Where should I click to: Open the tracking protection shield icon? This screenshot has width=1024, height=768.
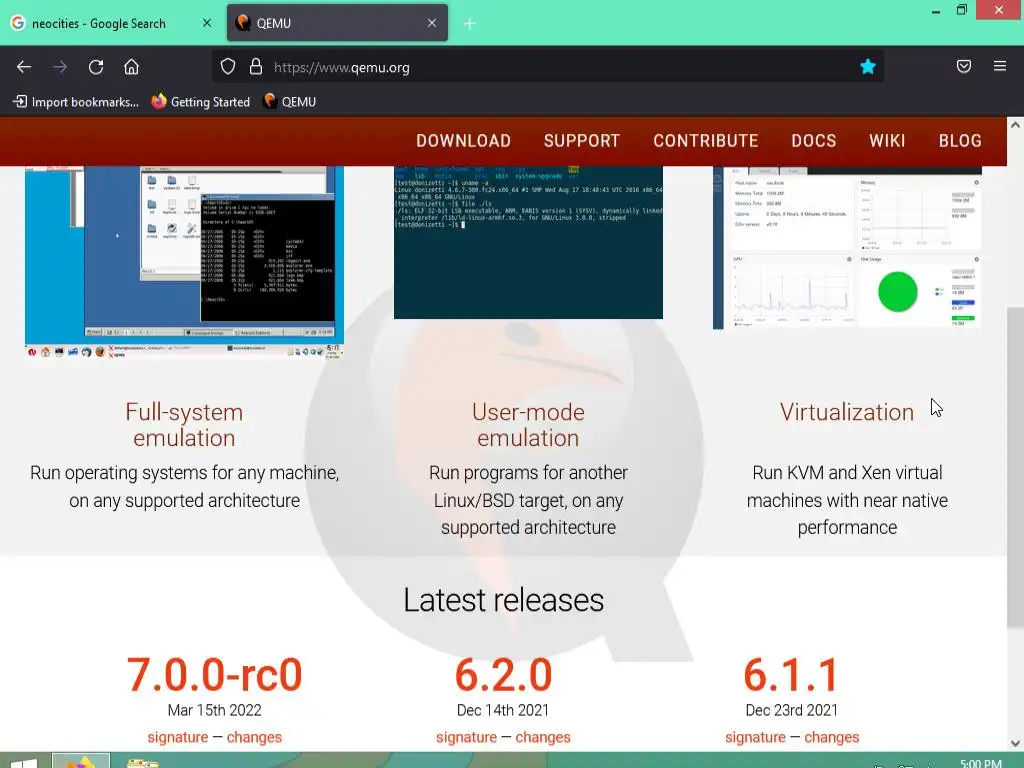(227, 67)
